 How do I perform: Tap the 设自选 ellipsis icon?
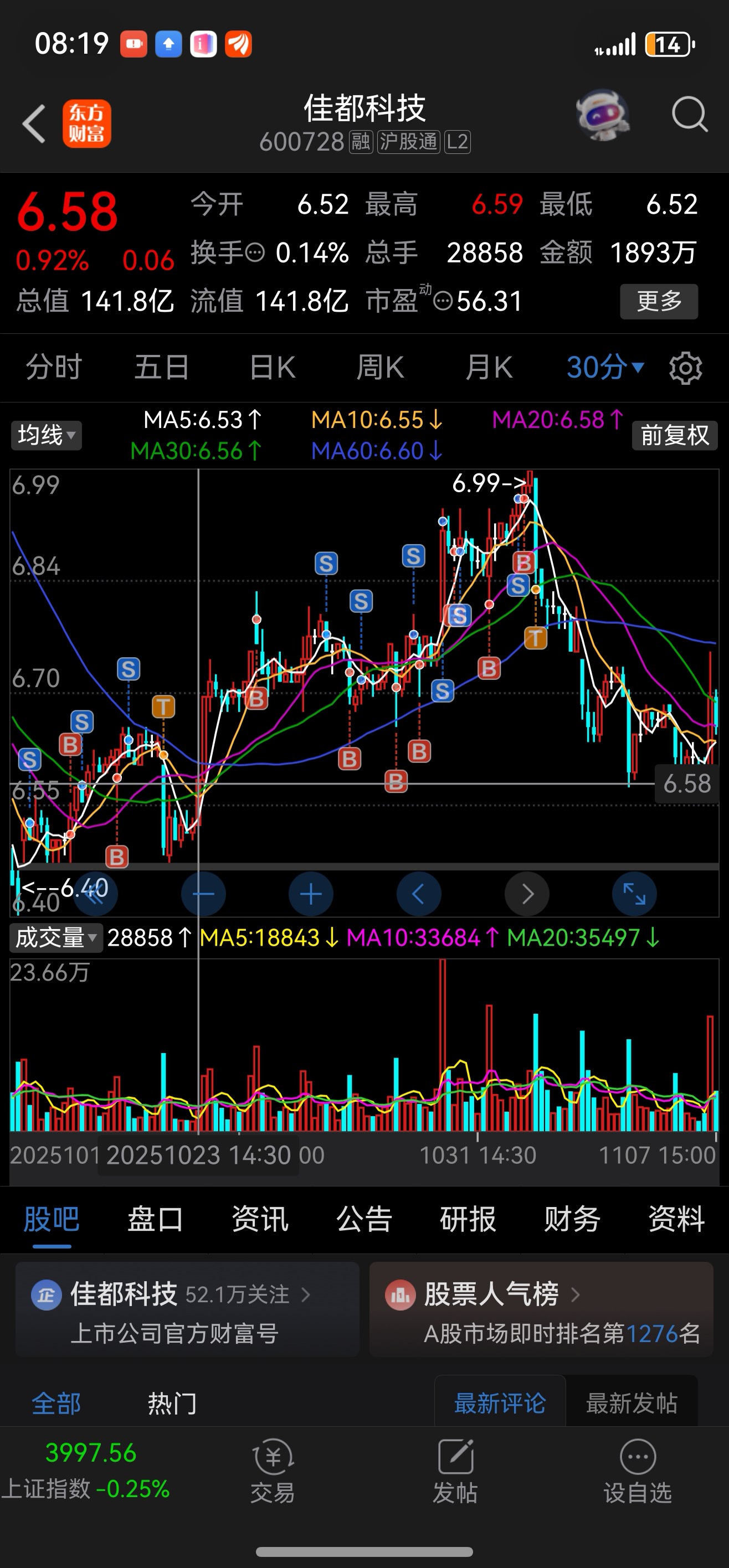[x=638, y=1457]
